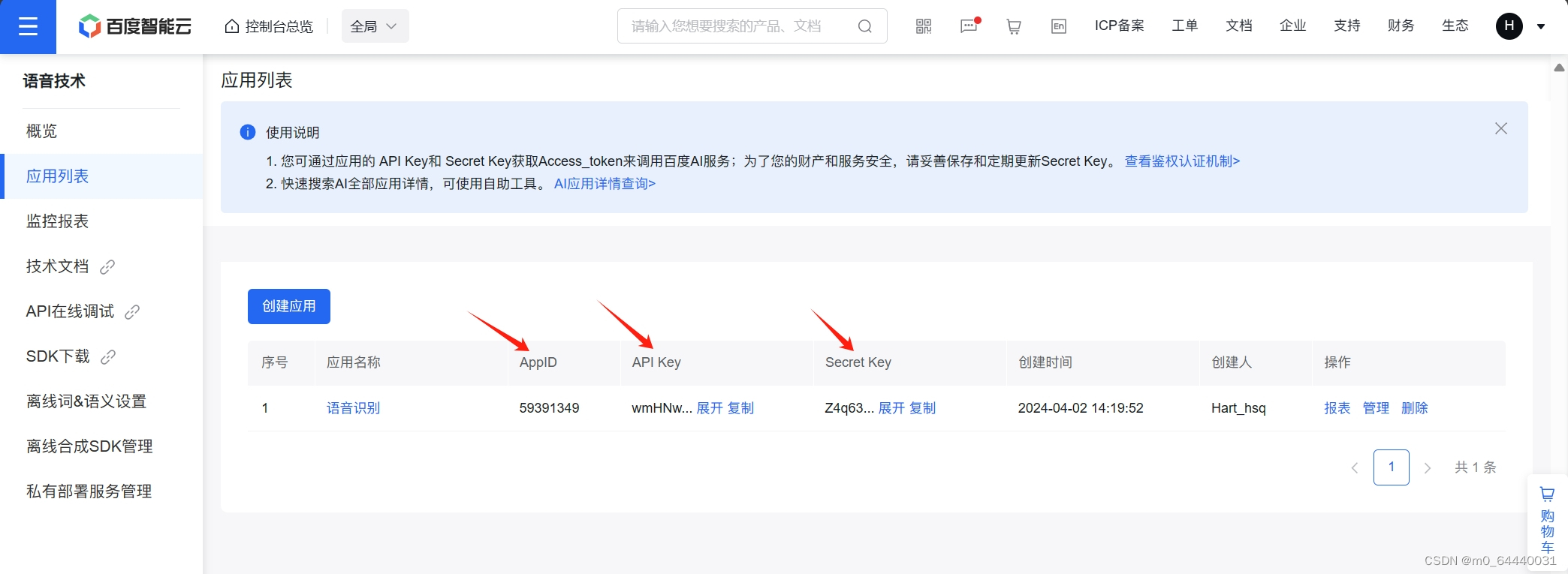Click the blue info icon beside 使用说明
The height and width of the screenshot is (574, 1568).
tap(248, 132)
